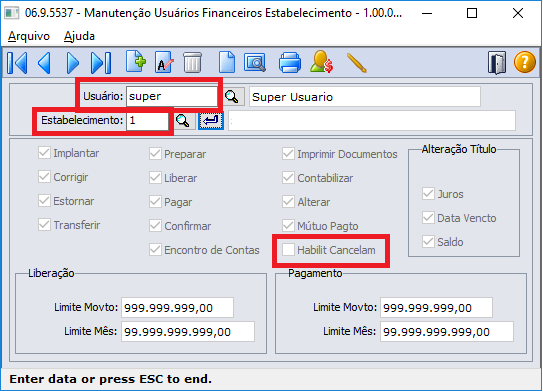
Task: Go to the previous record
Action: point(44,63)
